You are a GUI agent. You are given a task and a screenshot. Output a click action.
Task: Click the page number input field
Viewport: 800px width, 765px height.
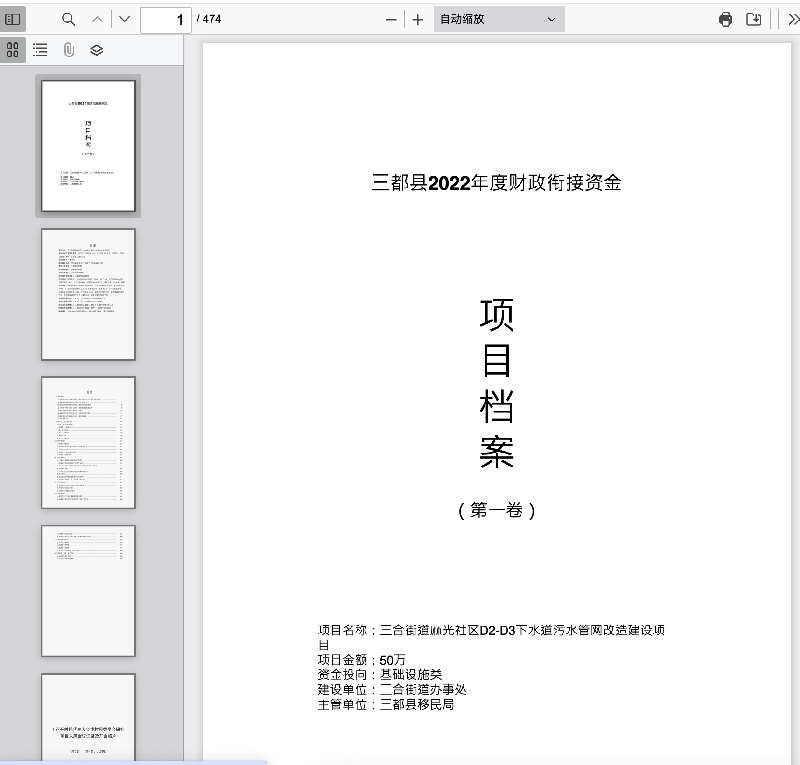coord(166,20)
